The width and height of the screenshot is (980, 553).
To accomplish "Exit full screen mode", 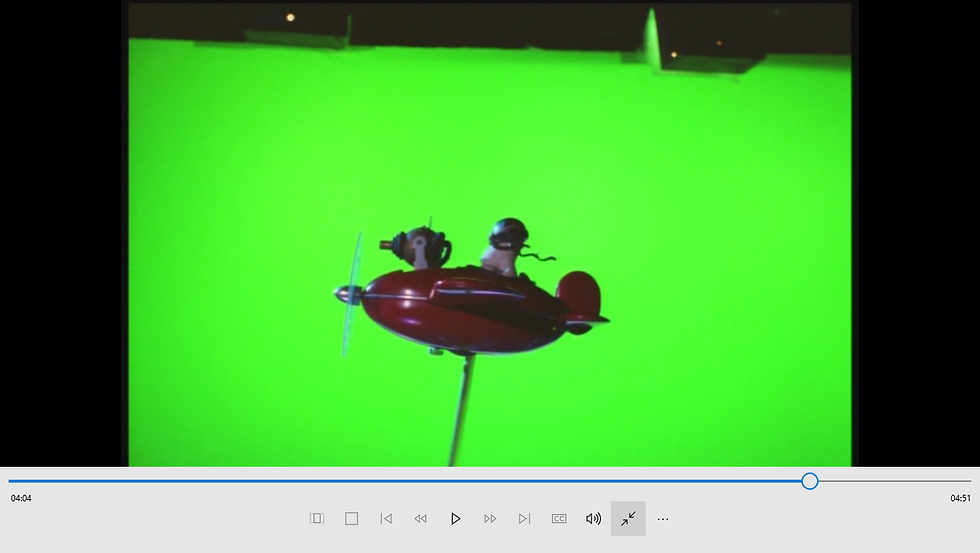I will (628, 519).
